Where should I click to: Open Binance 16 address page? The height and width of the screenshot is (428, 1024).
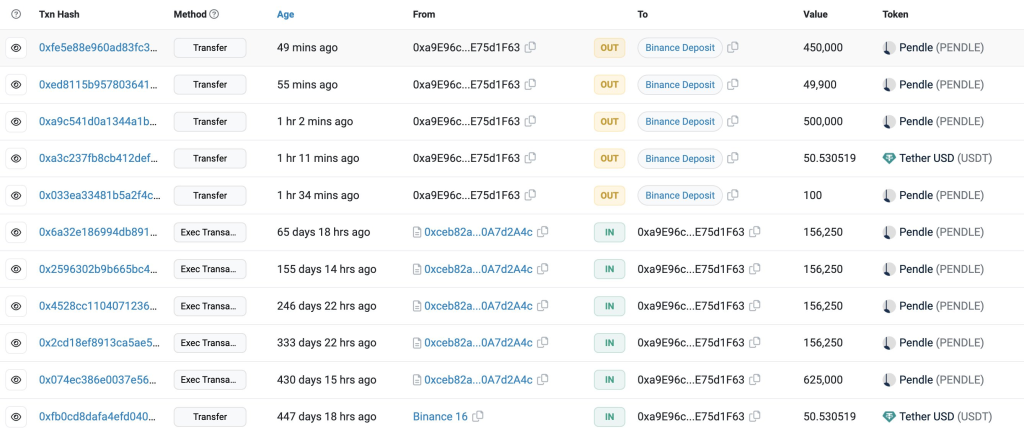click(440, 417)
